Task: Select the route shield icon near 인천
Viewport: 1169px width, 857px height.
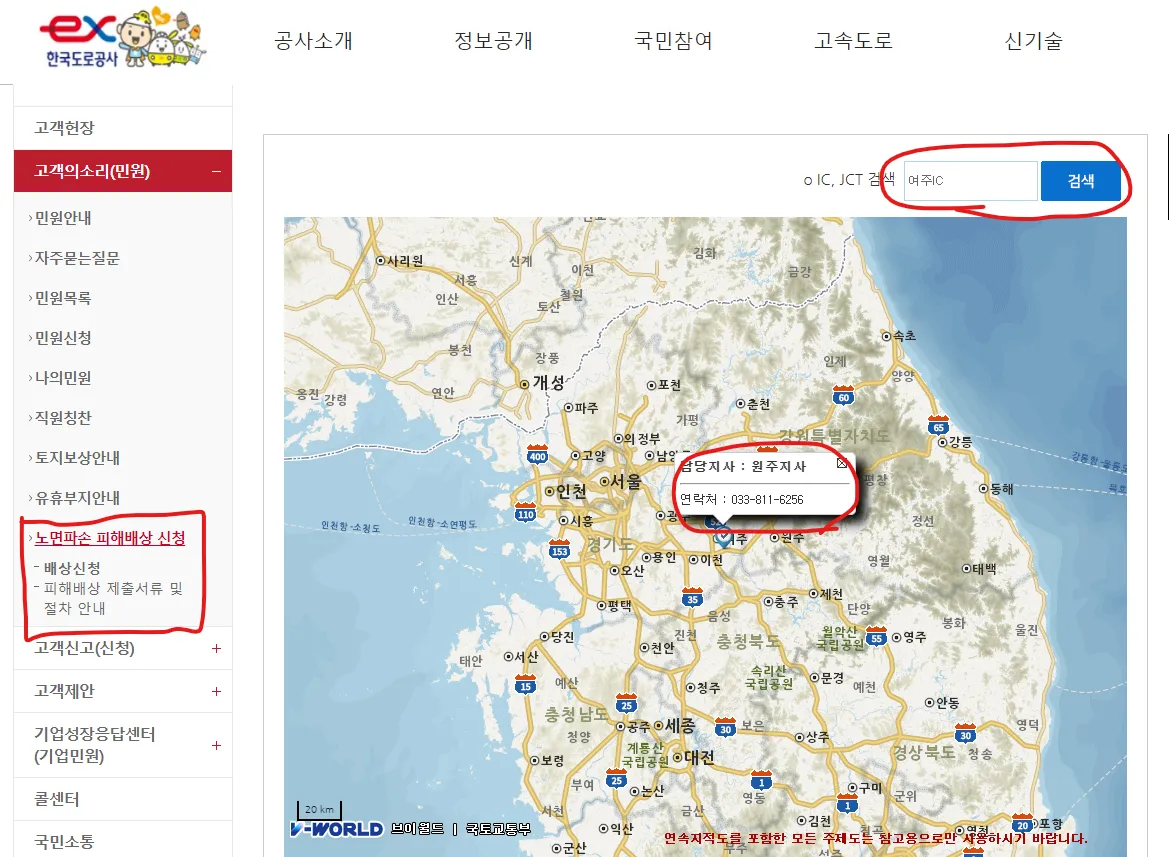Action: [x=525, y=514]
